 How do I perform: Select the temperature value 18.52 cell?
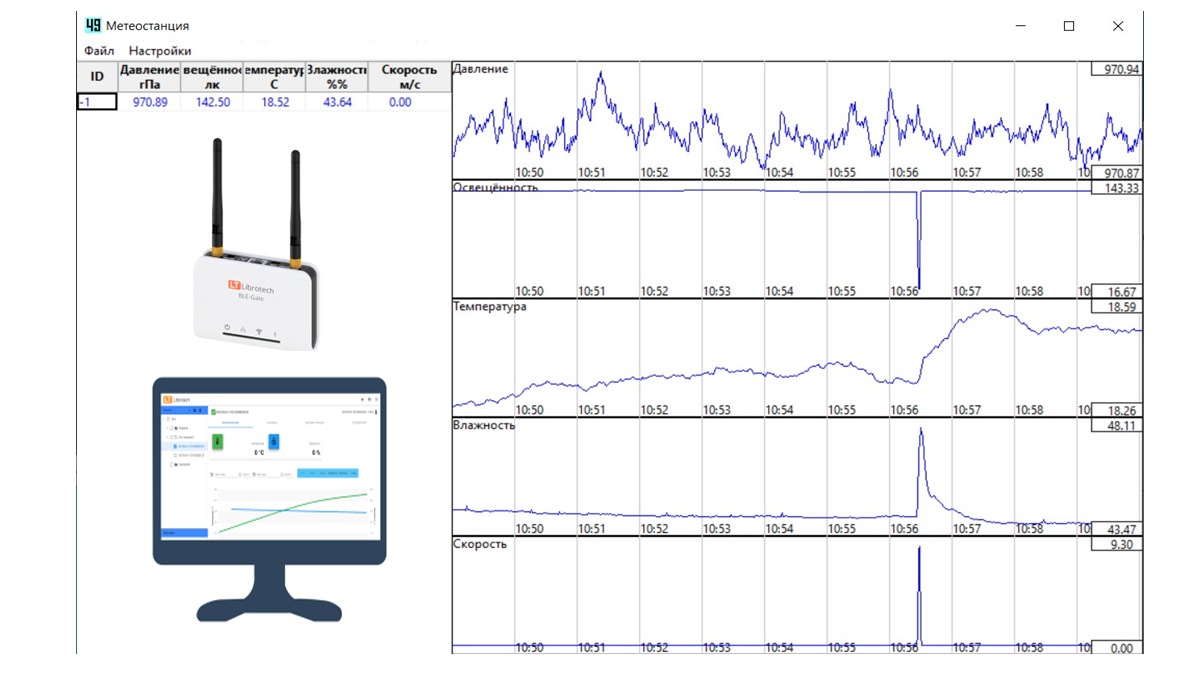[274, 102]
